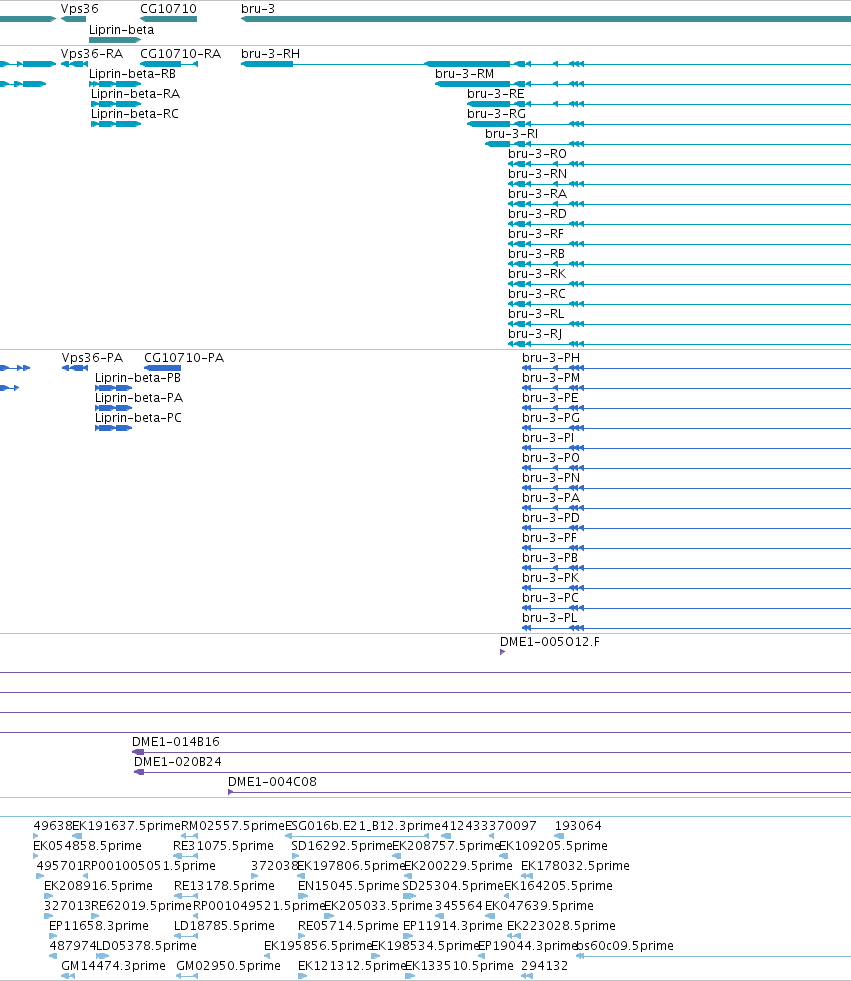
Task: Choose transcript bru-3-RC
Action: coord(537,294)
